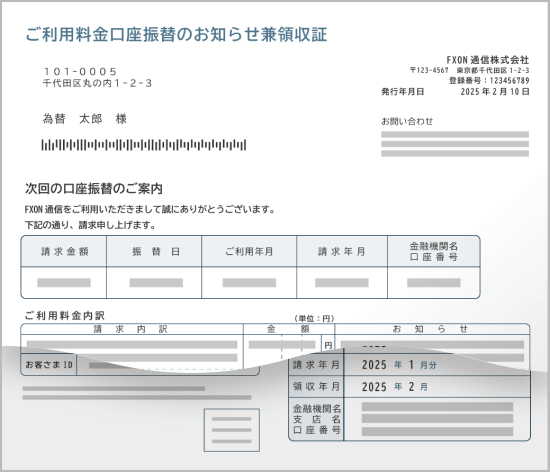The image size is (550, 472).
Task: Click the 振替日 column header
Action: pyautogui.click(x=154, y=251)
